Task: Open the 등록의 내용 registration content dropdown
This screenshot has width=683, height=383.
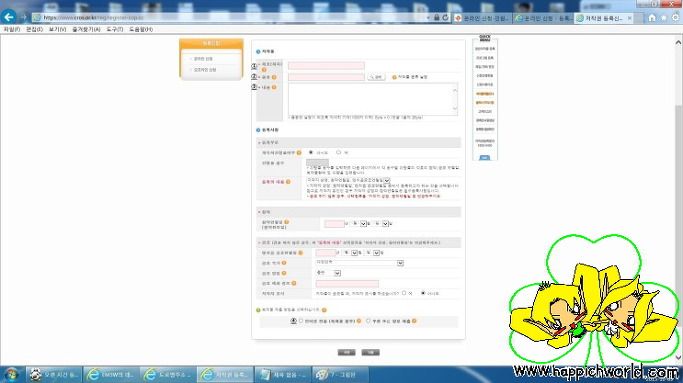Action: (x=348, y=180)
